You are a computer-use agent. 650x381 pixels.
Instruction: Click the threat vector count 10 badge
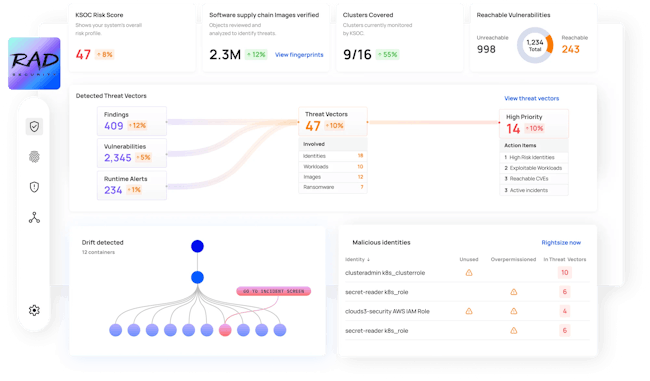click(x=565, y=273)
